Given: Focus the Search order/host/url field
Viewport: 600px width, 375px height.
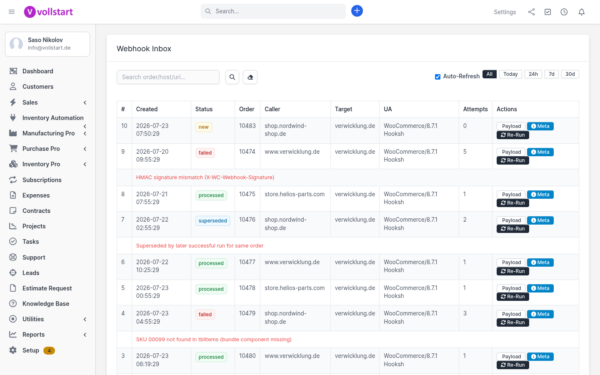Looking at the screenshot, I should (x=168, y=77).
